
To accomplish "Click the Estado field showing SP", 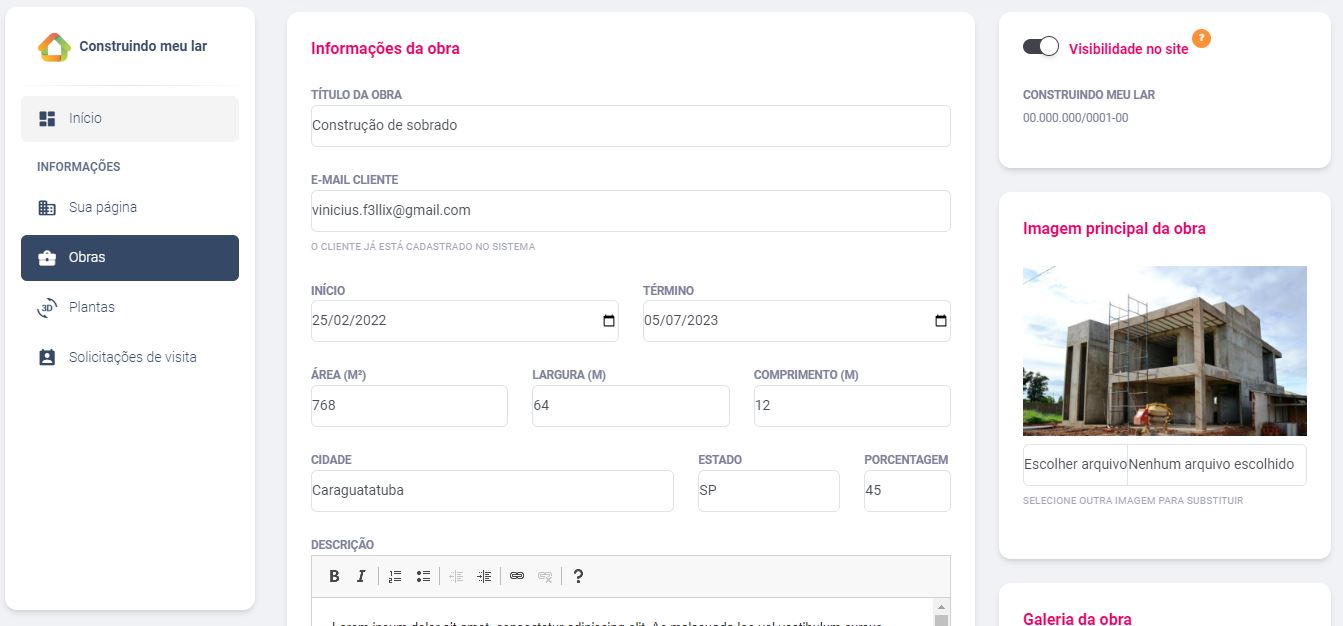I will pos(769,491).
